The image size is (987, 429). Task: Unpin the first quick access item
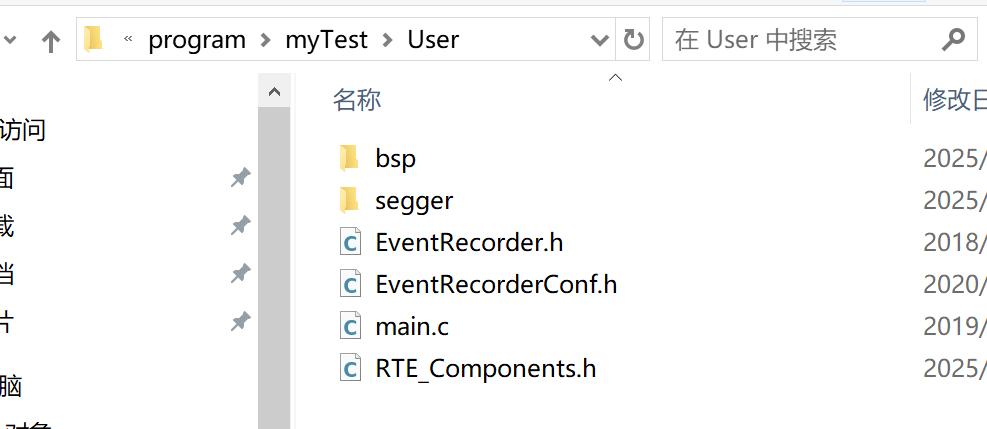240,178
